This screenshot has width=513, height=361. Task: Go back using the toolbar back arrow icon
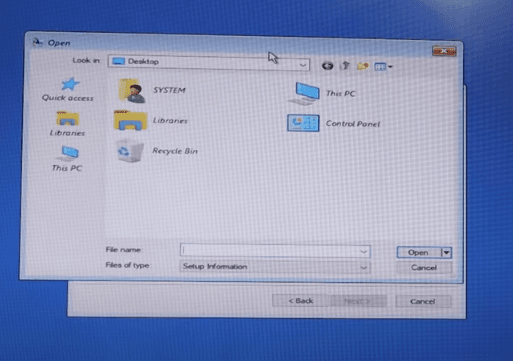[328, 66]
